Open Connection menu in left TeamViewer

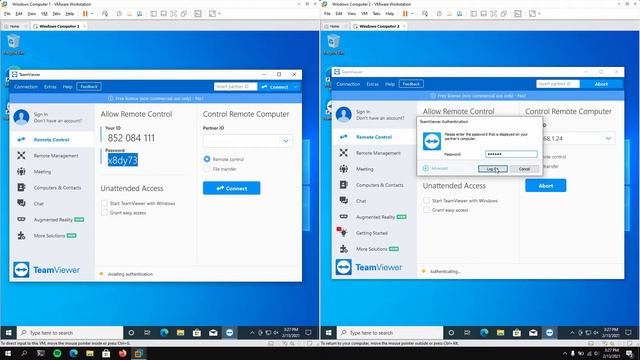[x=26, y=87]
